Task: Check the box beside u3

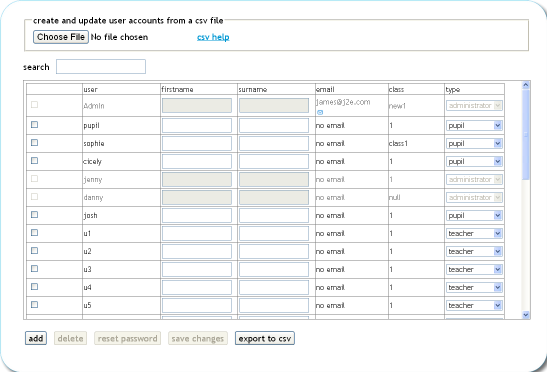Action: pyautogui.click(x=34, y=269)
